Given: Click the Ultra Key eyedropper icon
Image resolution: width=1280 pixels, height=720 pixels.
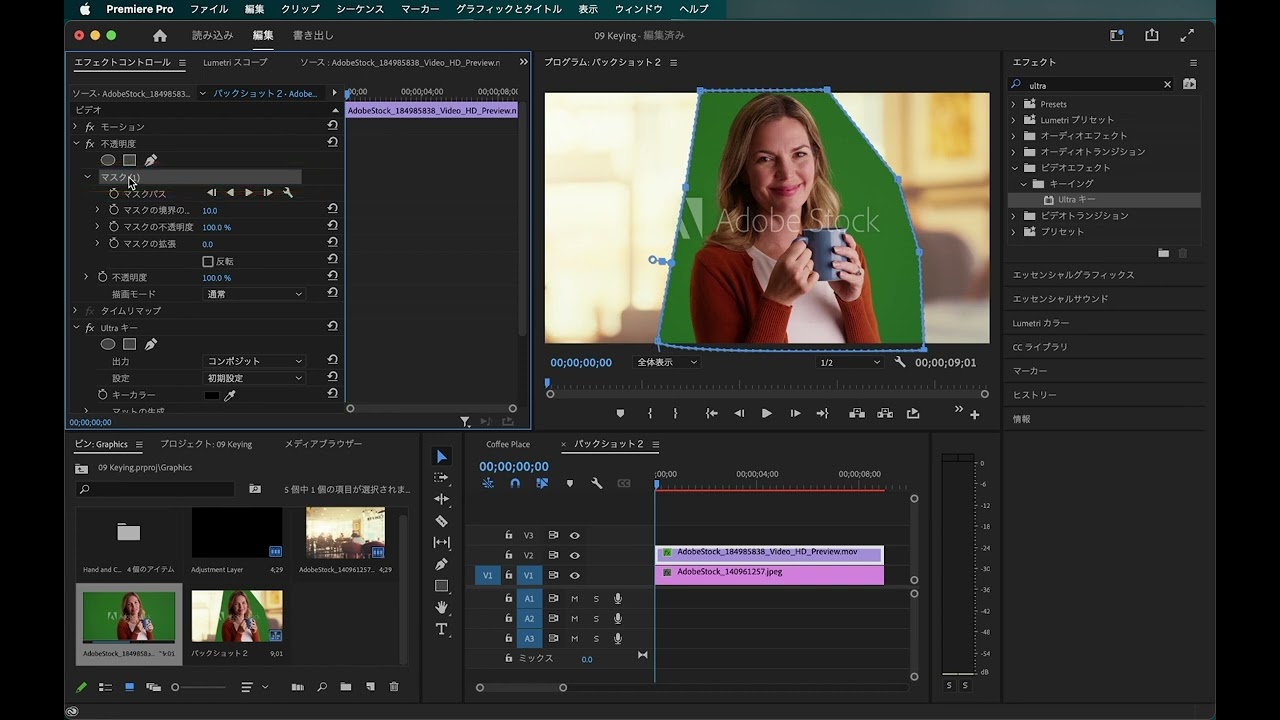Looking at the screenshot, I should tap(229, 395).
